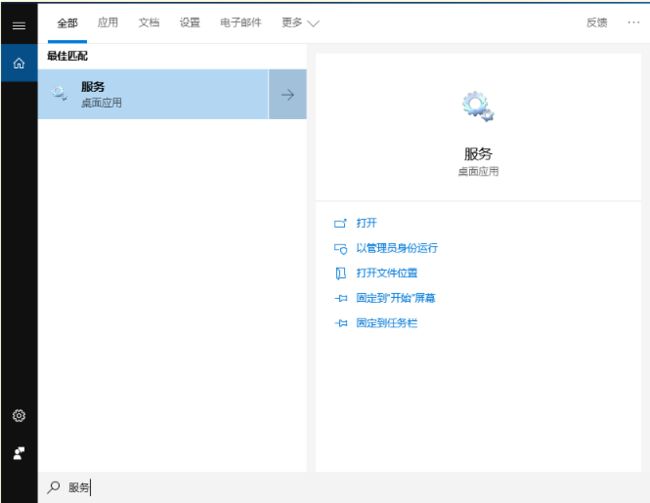Switch to the 电子邮件 tab

240,22
